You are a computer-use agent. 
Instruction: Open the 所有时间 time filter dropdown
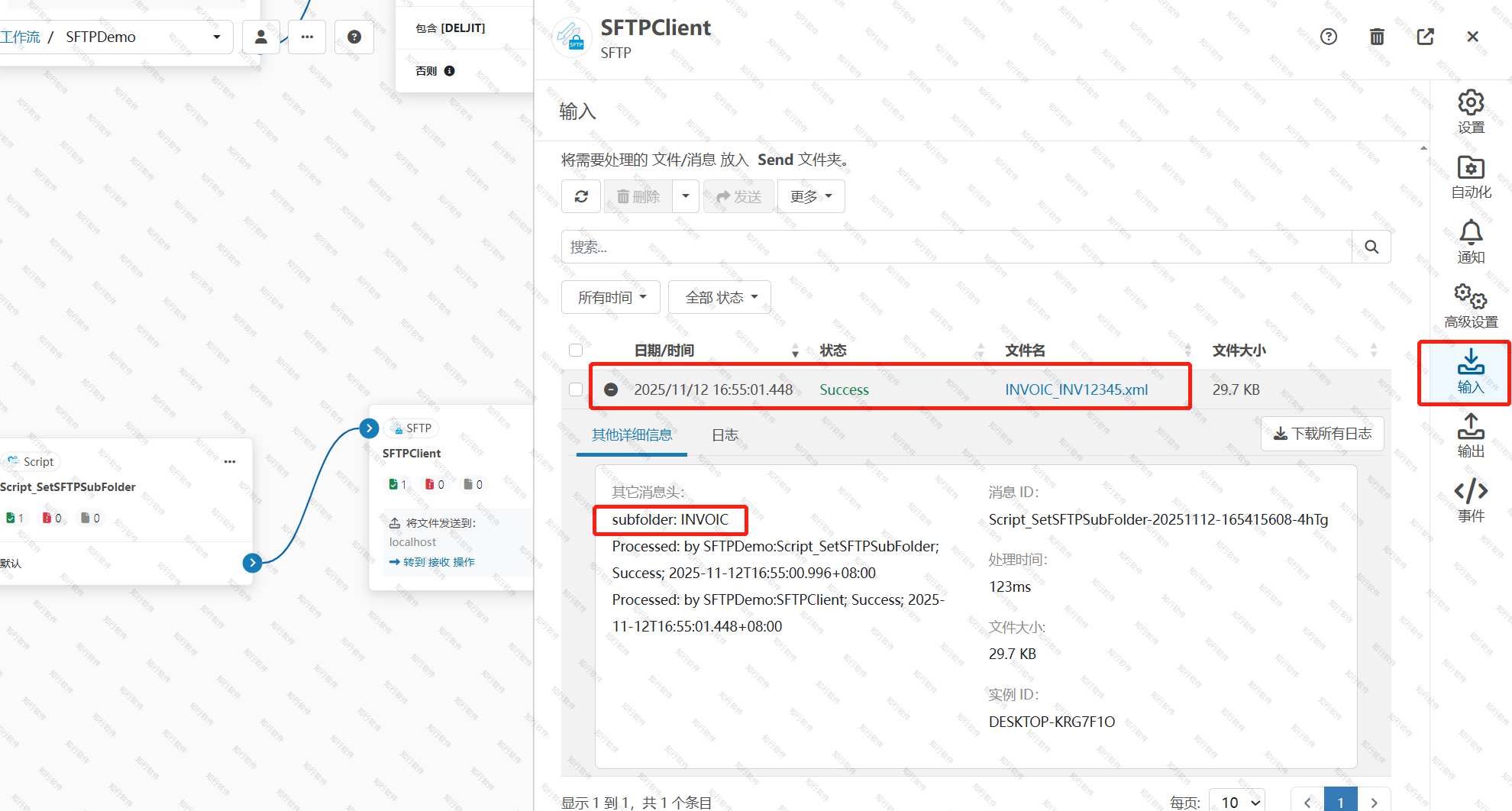click(612, 297)
